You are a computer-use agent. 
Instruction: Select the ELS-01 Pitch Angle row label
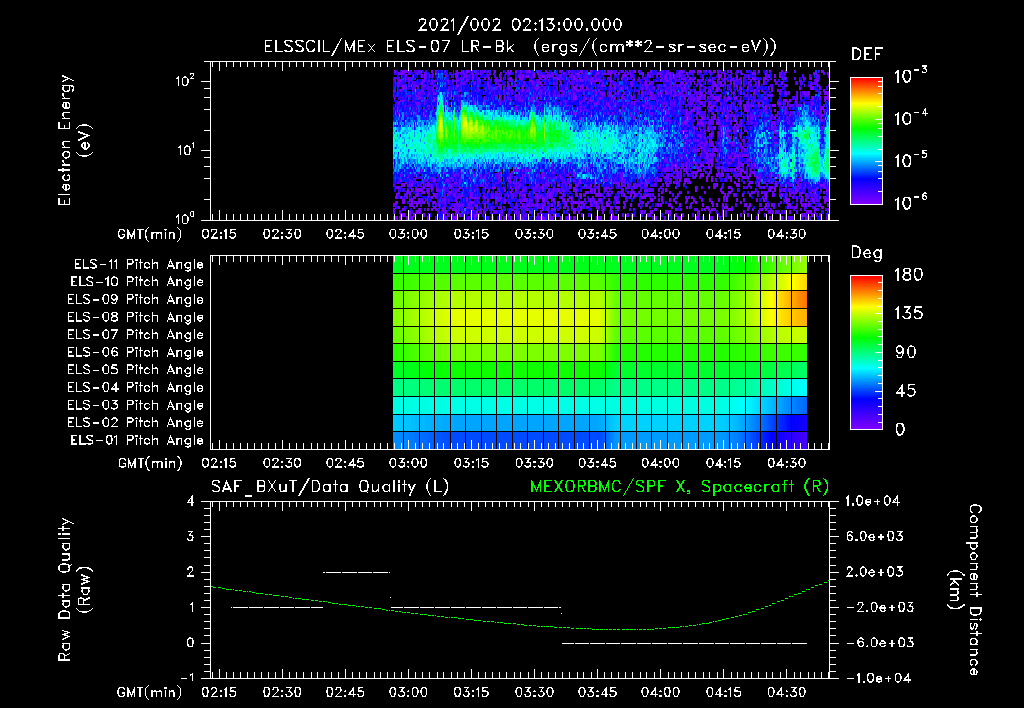tap(137, 441)
